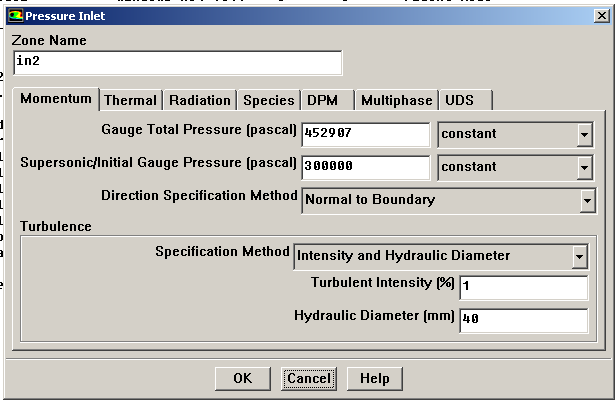
Task: Click the Supersonic/Initial Gauge Pressure input
Action: pos(365,167)
